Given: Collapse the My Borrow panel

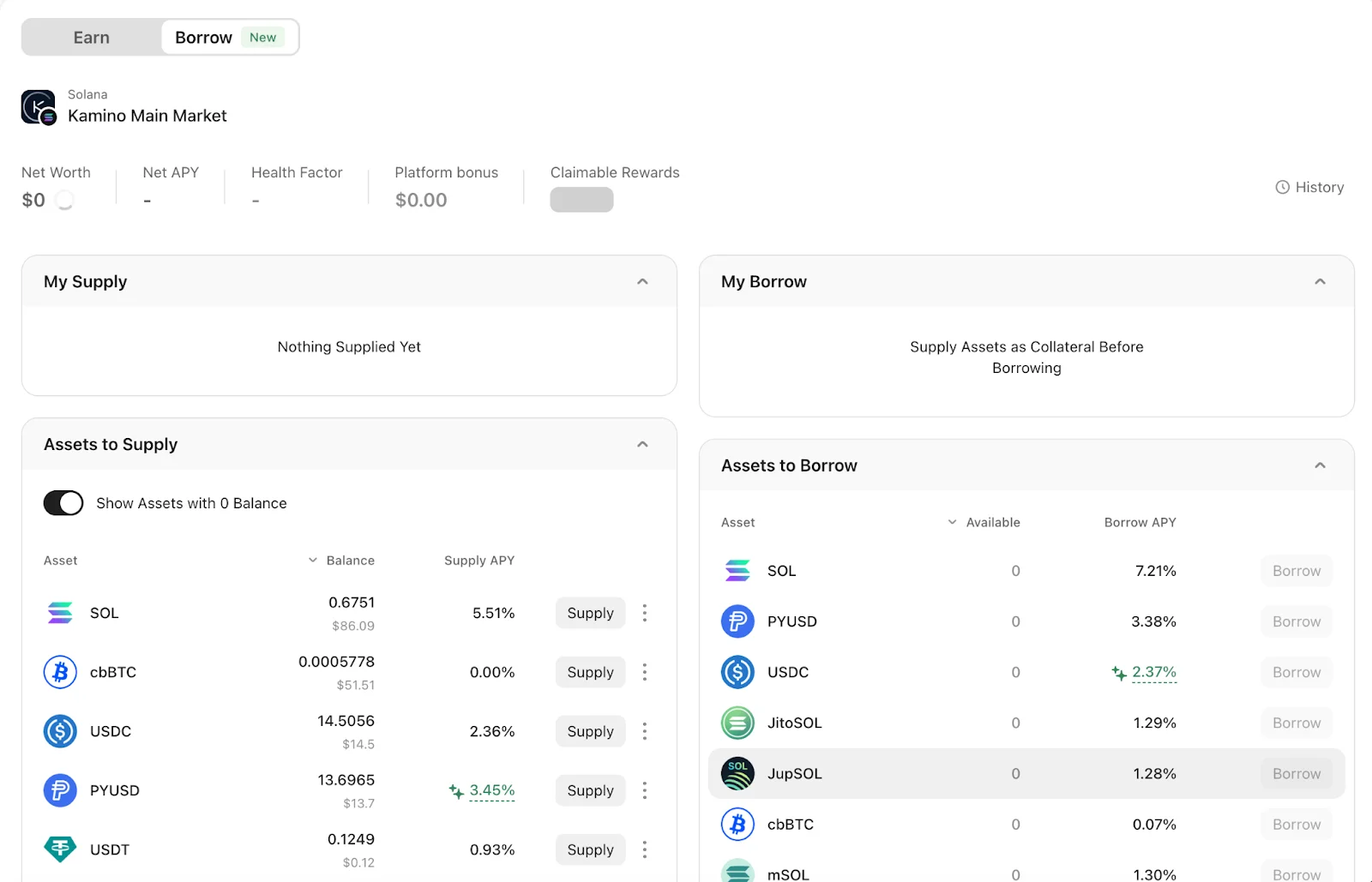Looking at the screenshot, I should coord(1320,282).
